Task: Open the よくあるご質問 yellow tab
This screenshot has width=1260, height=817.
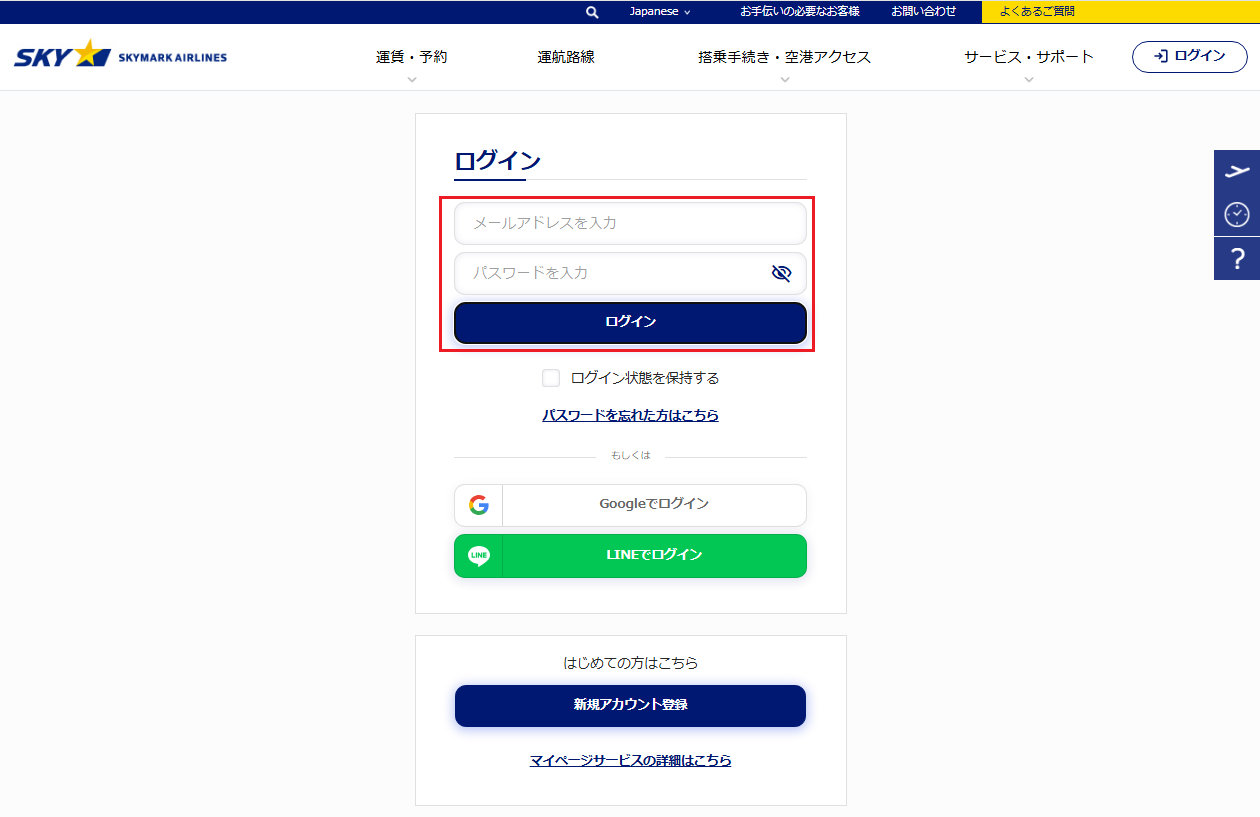Action: [x=1036, y=12]
